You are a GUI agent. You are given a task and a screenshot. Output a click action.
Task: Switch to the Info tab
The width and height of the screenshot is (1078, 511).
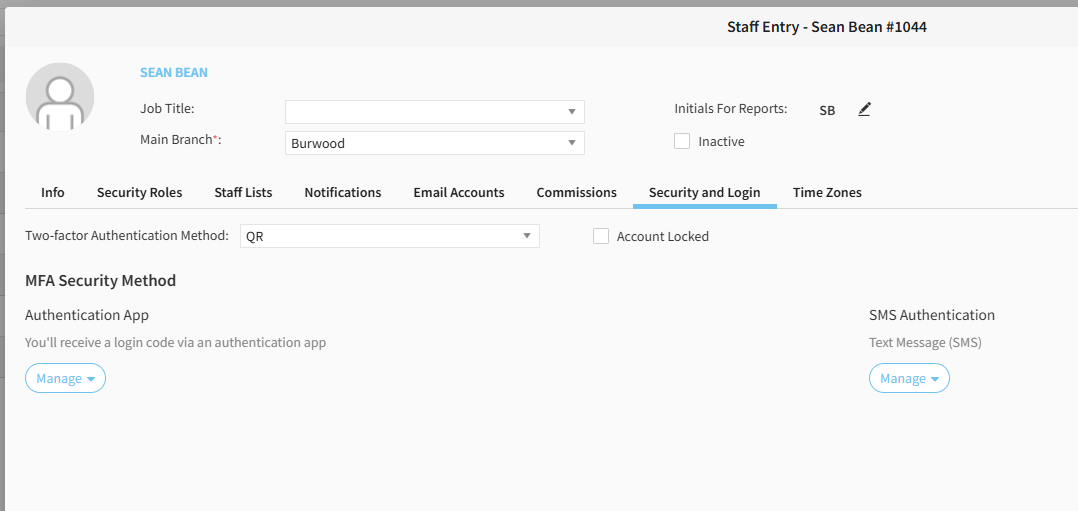click(53, 192)
